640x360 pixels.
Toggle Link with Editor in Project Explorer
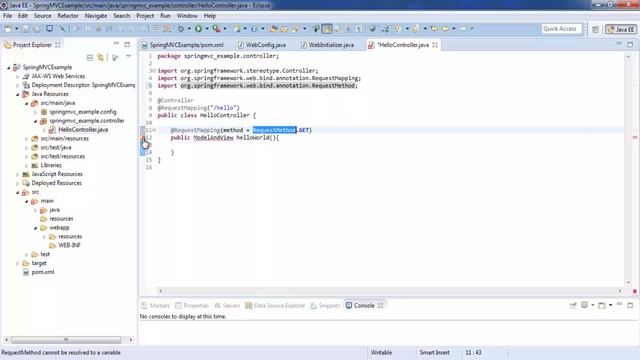click(x=100, y=58)
